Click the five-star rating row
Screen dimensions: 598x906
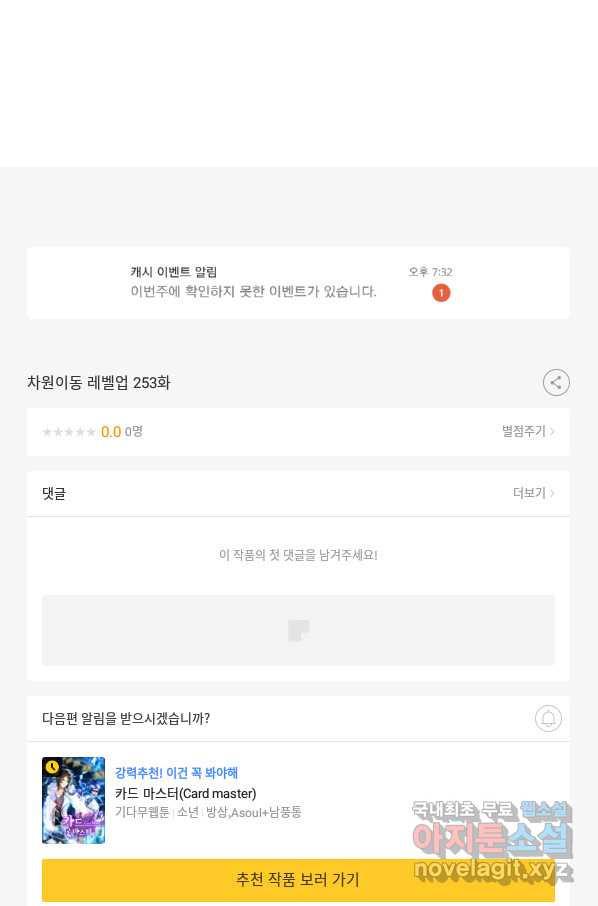click(x=298, y=432)
